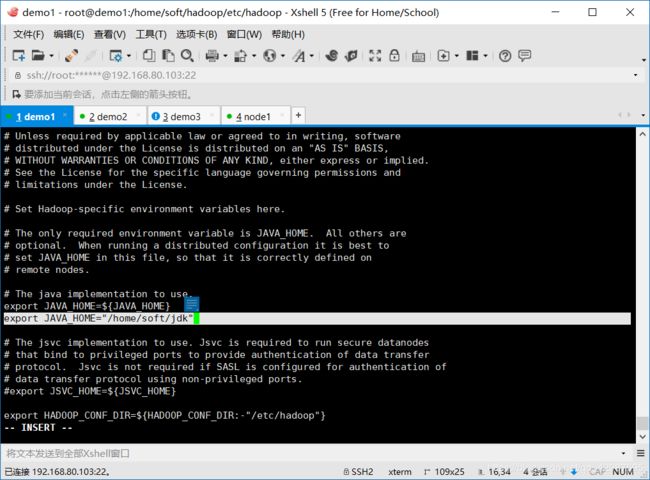Screen dimensions: 650x480
Task: Click the tab bar left scroll arrow
Action: [620, 115]
